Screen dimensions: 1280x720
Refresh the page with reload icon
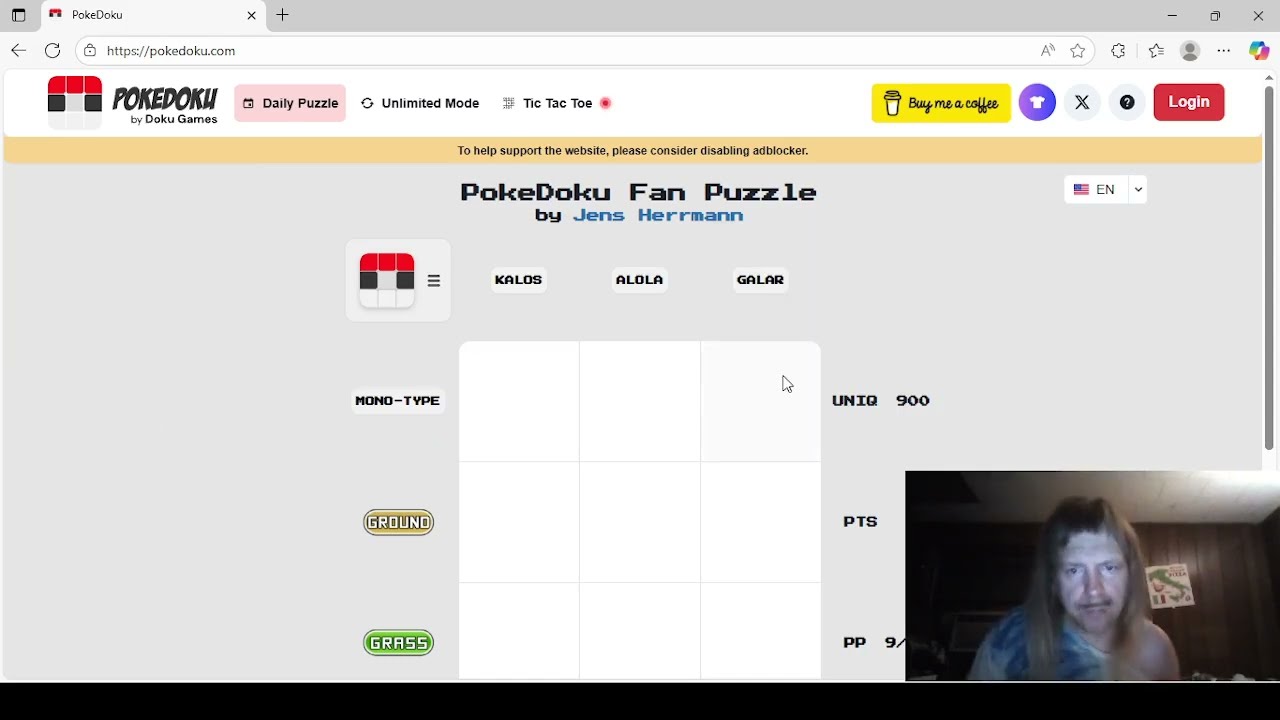tap(53, 50)
